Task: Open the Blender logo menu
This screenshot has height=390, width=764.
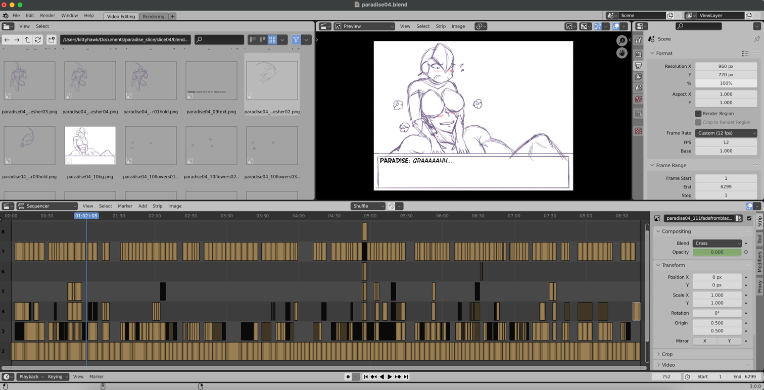Action: (x=5, y=16)
